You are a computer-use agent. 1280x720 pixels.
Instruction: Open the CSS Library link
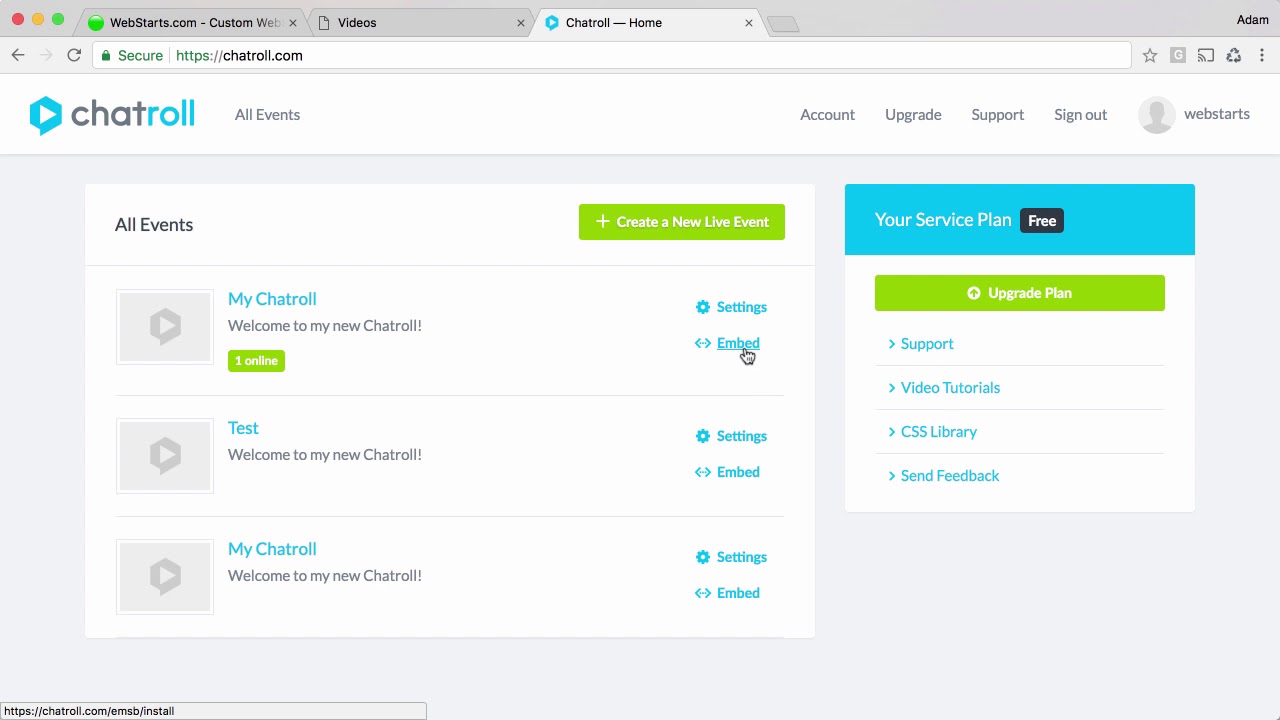939,432
